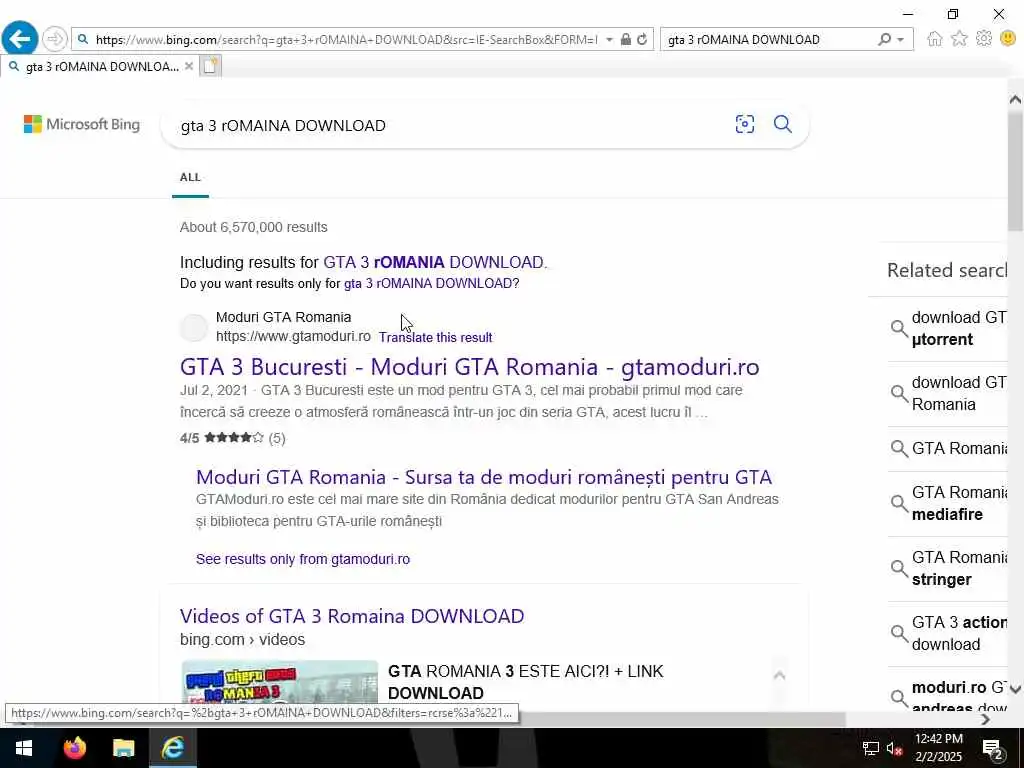Viewport: 1024px width, 768px height.
Task: Click the 'About 6,570,000 results' text
Action: [x=254, y=227]
